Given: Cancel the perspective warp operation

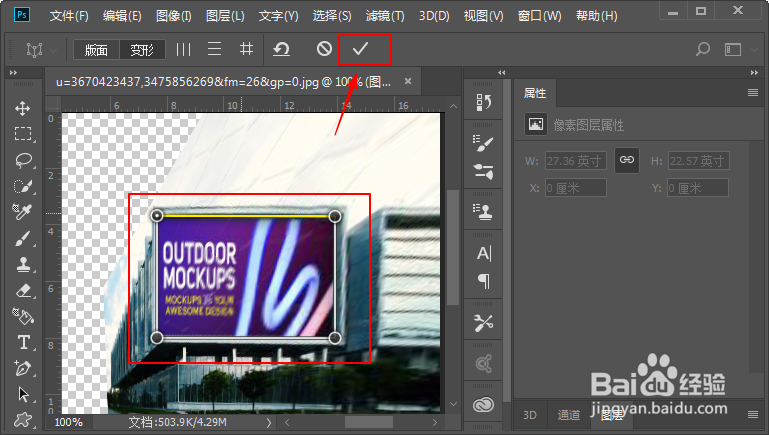Looking at the screenshot, I should click(x=324, y=49).
